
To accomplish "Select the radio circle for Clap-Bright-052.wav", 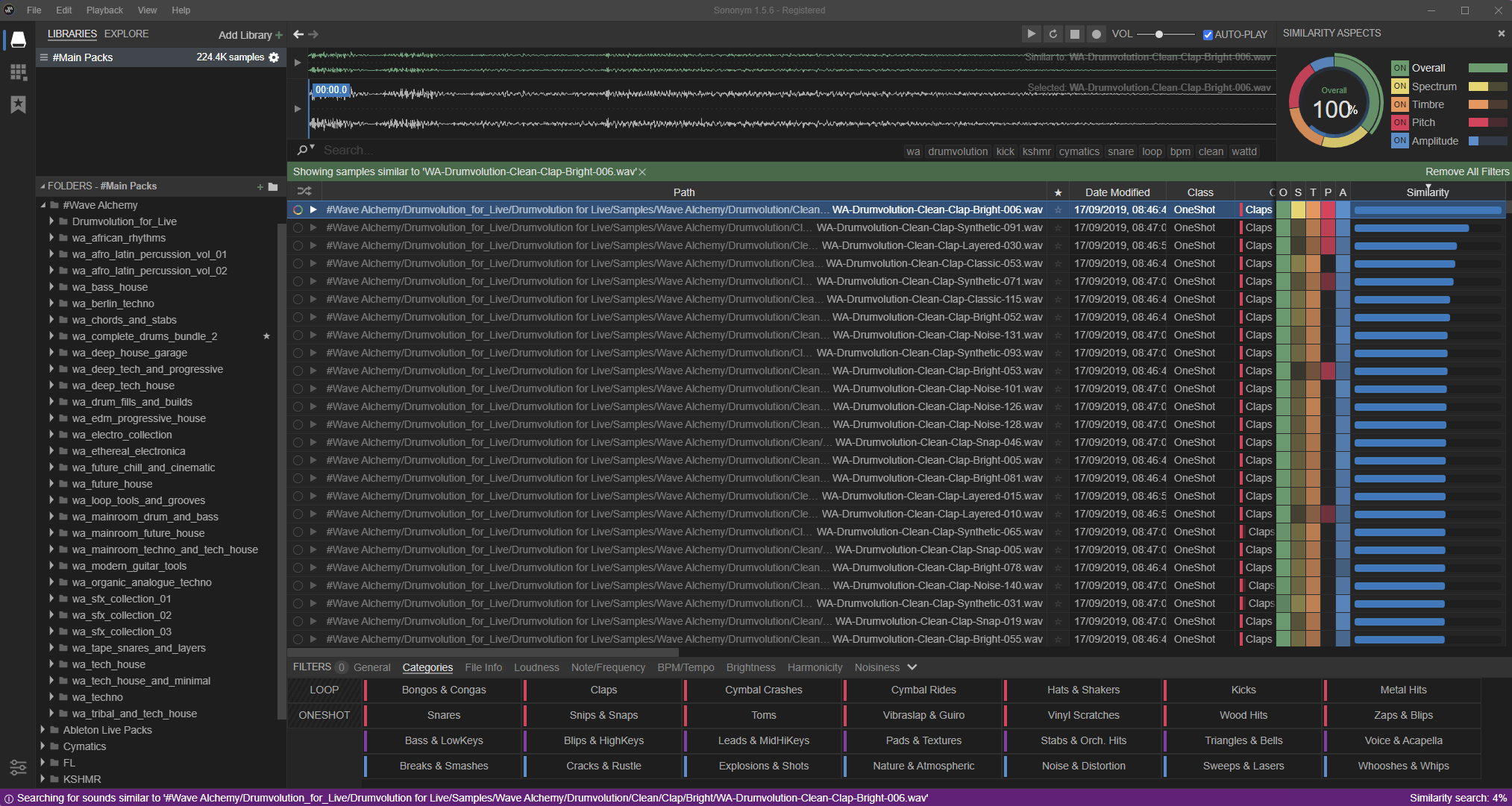I will [298, 317].
